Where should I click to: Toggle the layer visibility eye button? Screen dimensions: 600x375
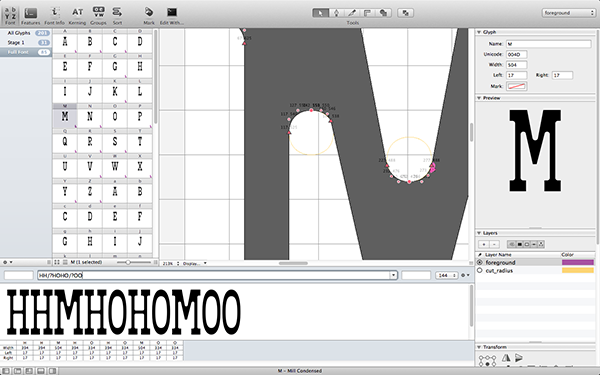[512, 244]
